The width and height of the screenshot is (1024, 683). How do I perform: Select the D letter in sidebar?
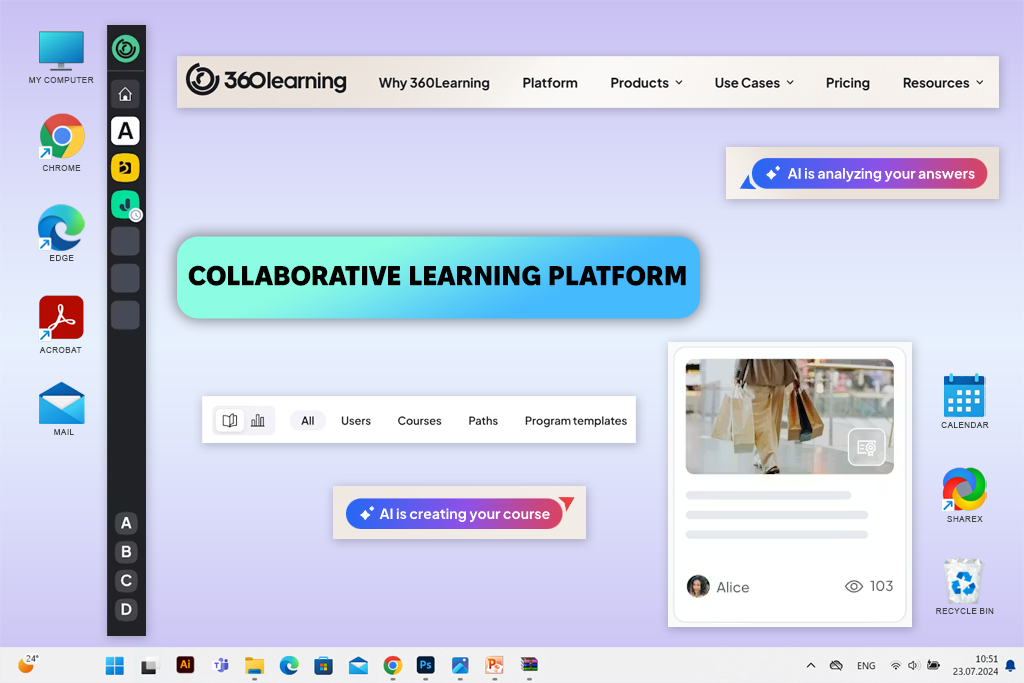click(x=126, y=609)
